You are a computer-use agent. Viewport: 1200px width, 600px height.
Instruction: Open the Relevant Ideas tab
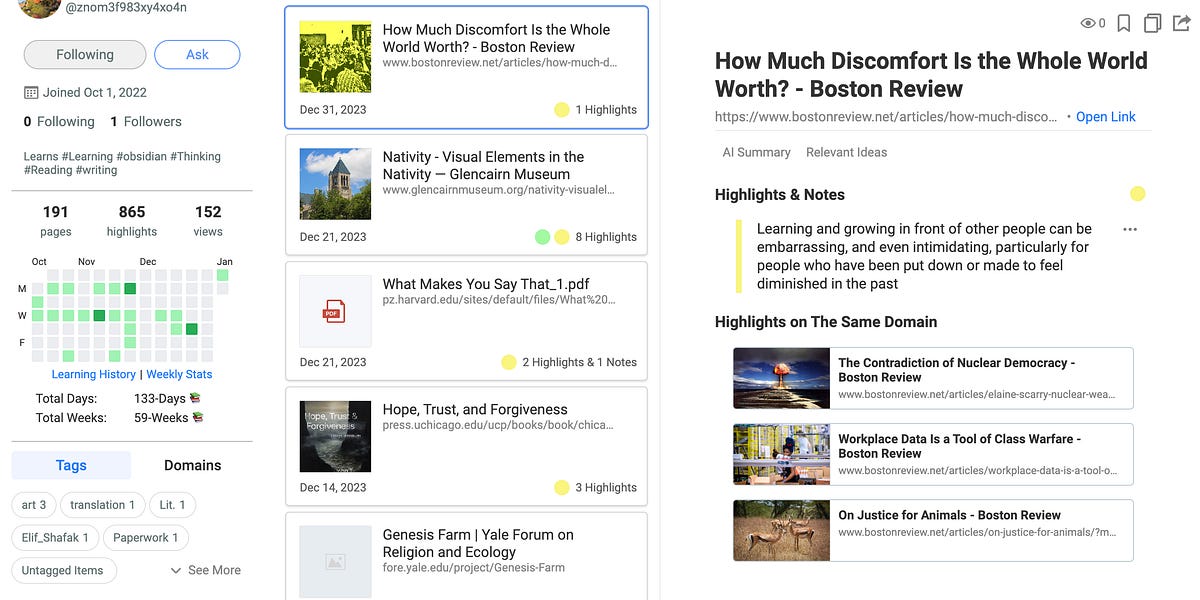[x=846, y=152]
